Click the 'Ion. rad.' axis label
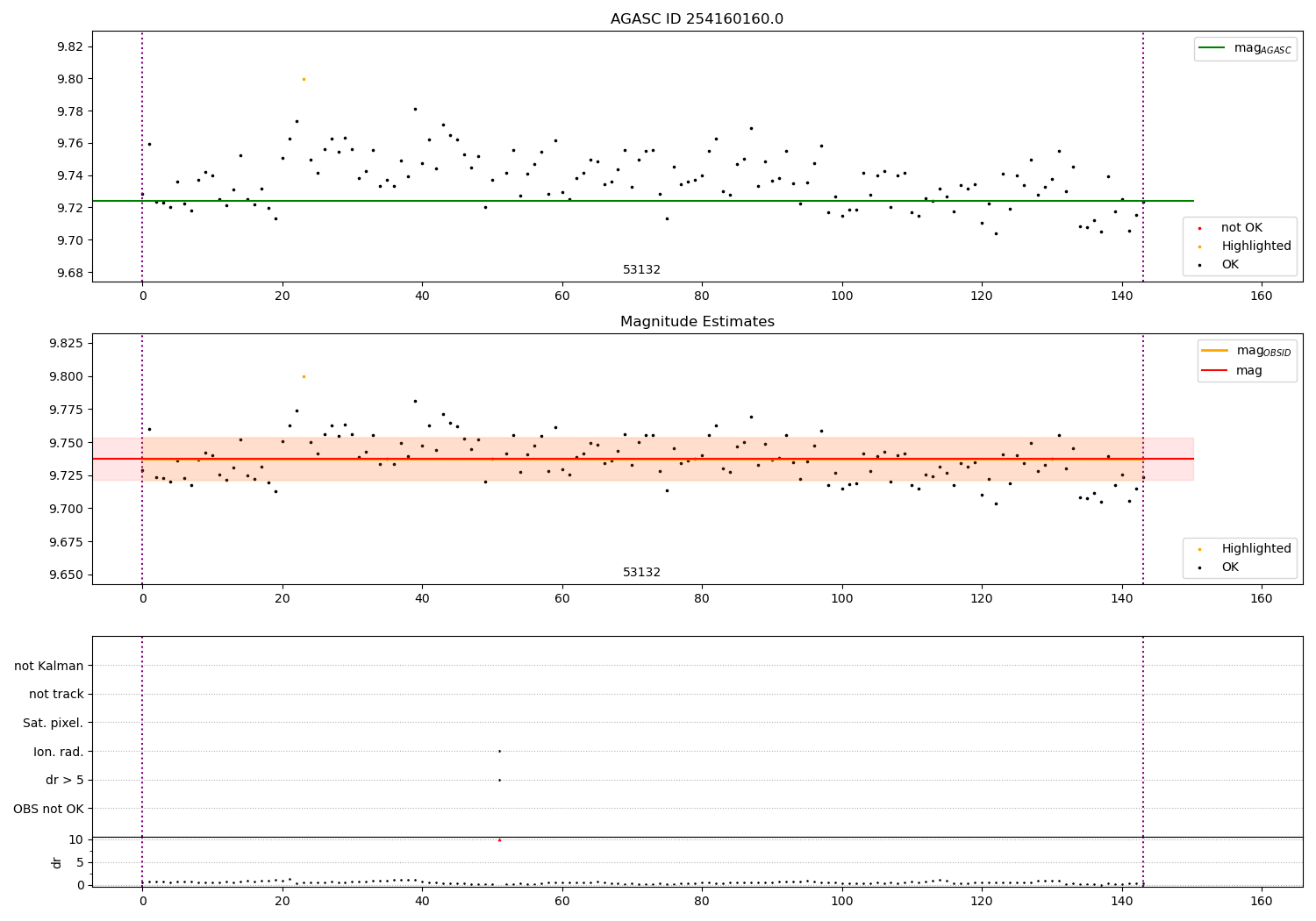 tap(59, 752)
